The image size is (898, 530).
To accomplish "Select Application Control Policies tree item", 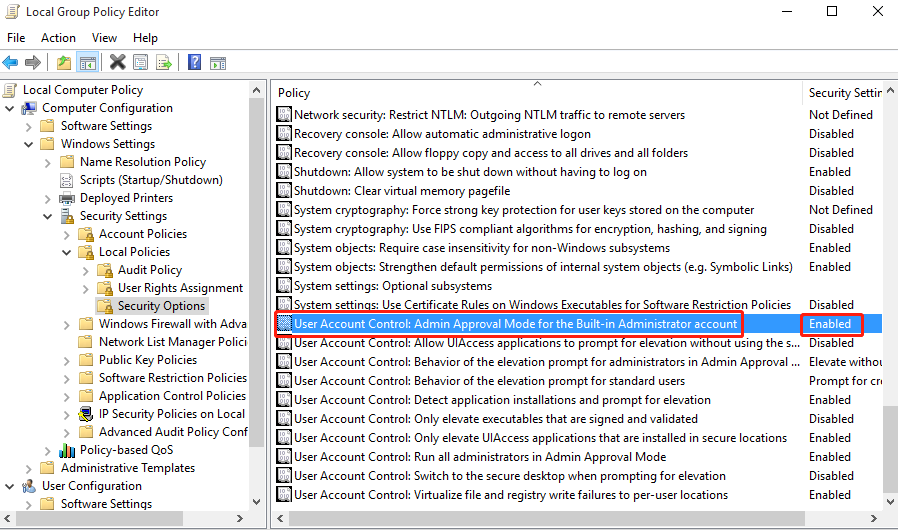I will (172, 396).
